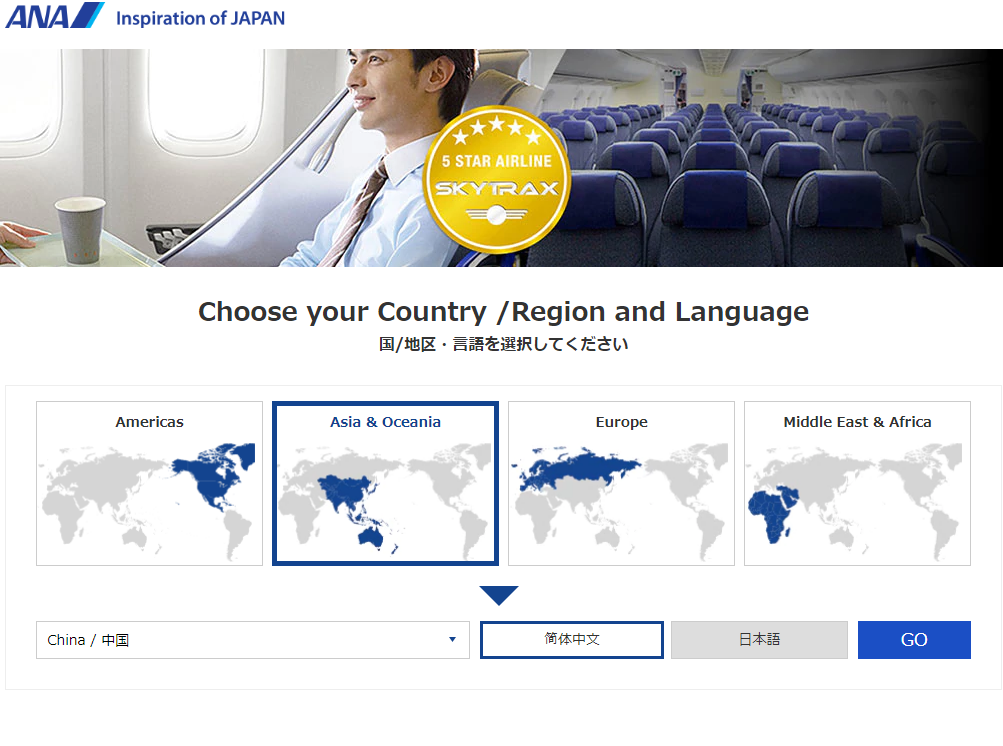
Task: Open the China / 中国 country dropdown
Action: pos(253,640)
